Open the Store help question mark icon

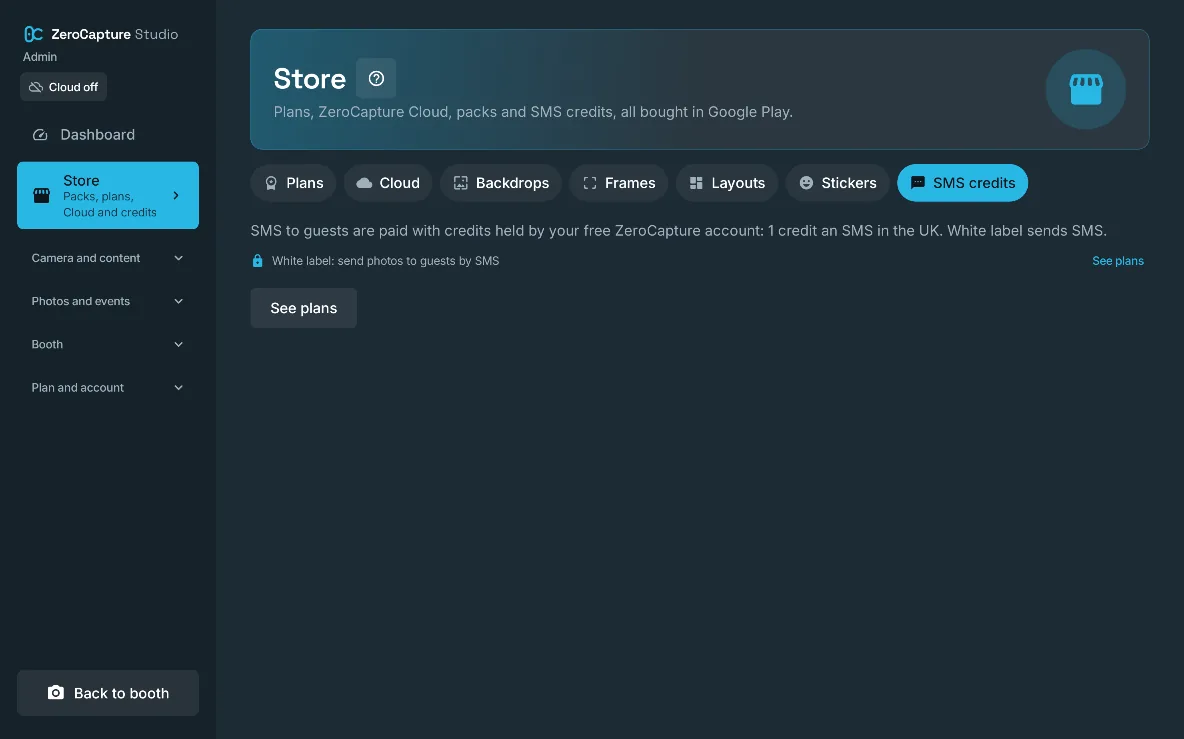pos(376,79)
